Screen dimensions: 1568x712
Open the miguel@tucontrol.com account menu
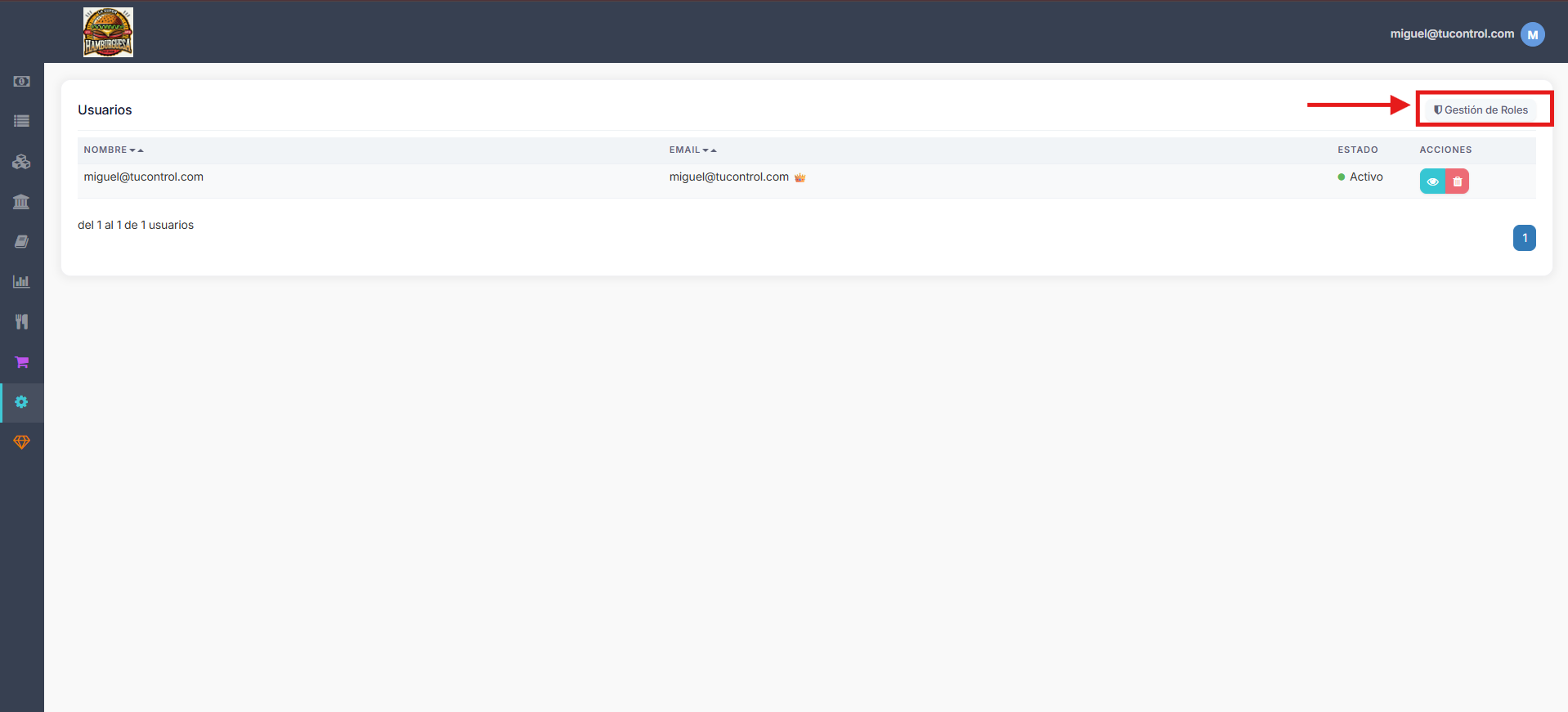point(1452,34)
